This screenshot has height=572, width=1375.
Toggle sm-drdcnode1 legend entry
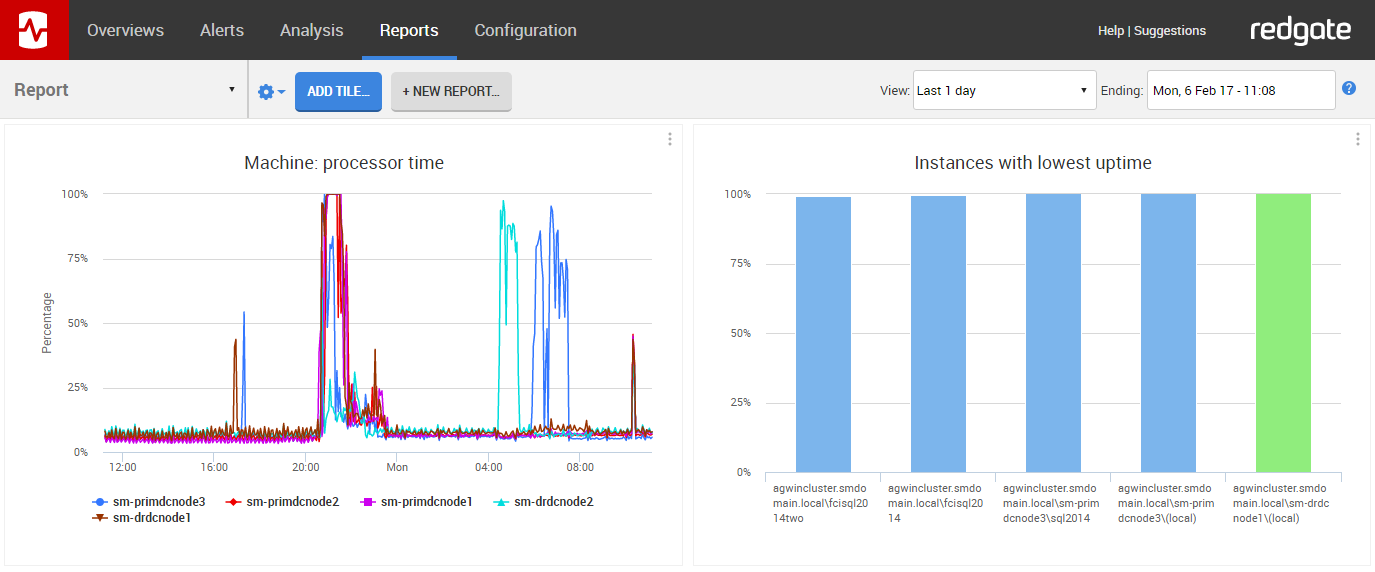(151, 518)
